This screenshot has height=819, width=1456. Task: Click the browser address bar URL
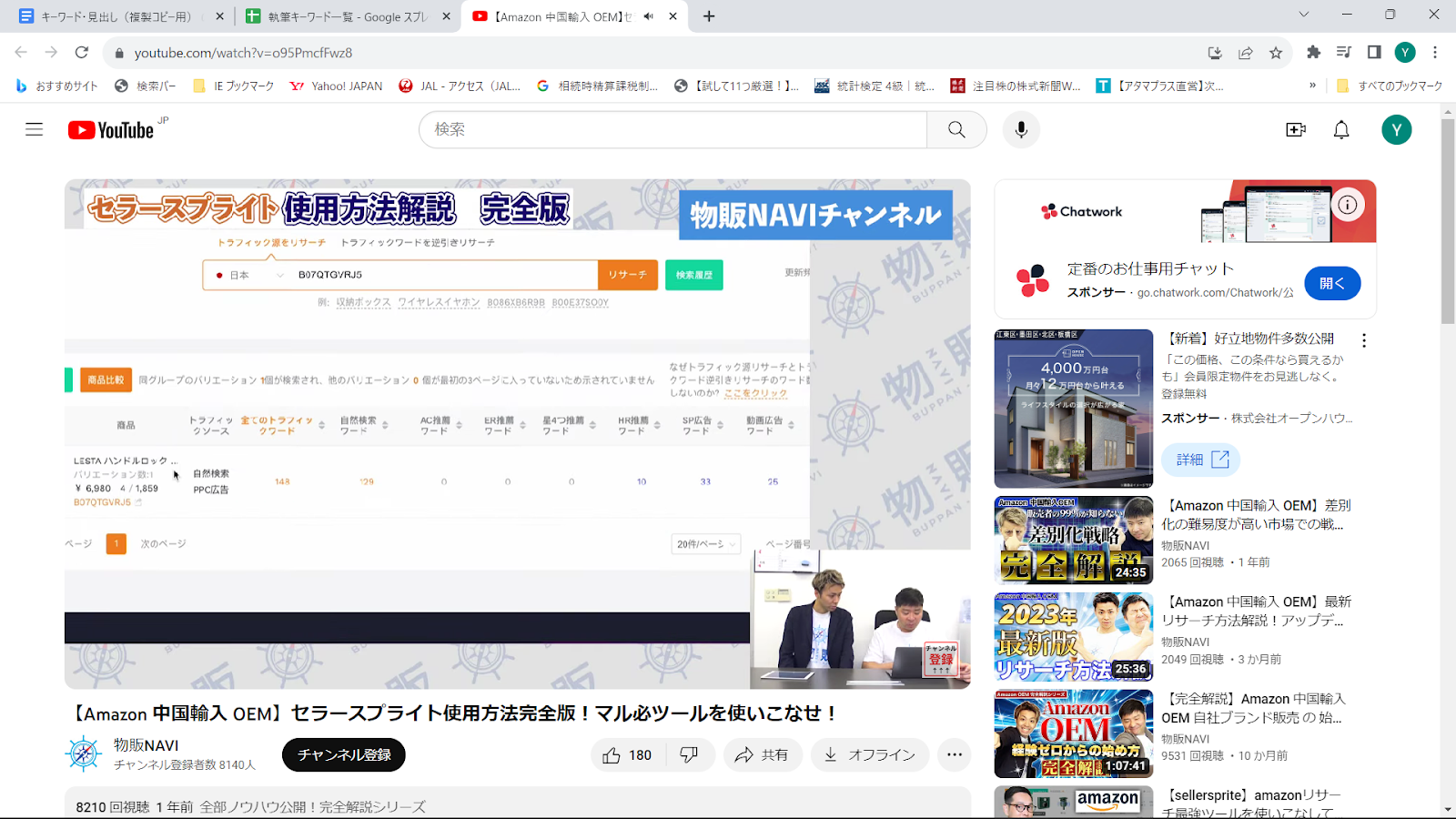(243, 53)
